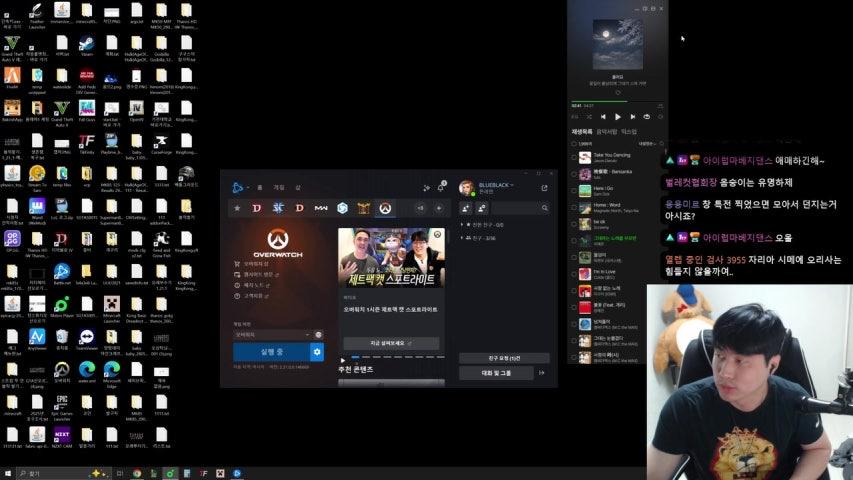
Task: Toggle repeat in music player
Action: click(x=646, y=116)
